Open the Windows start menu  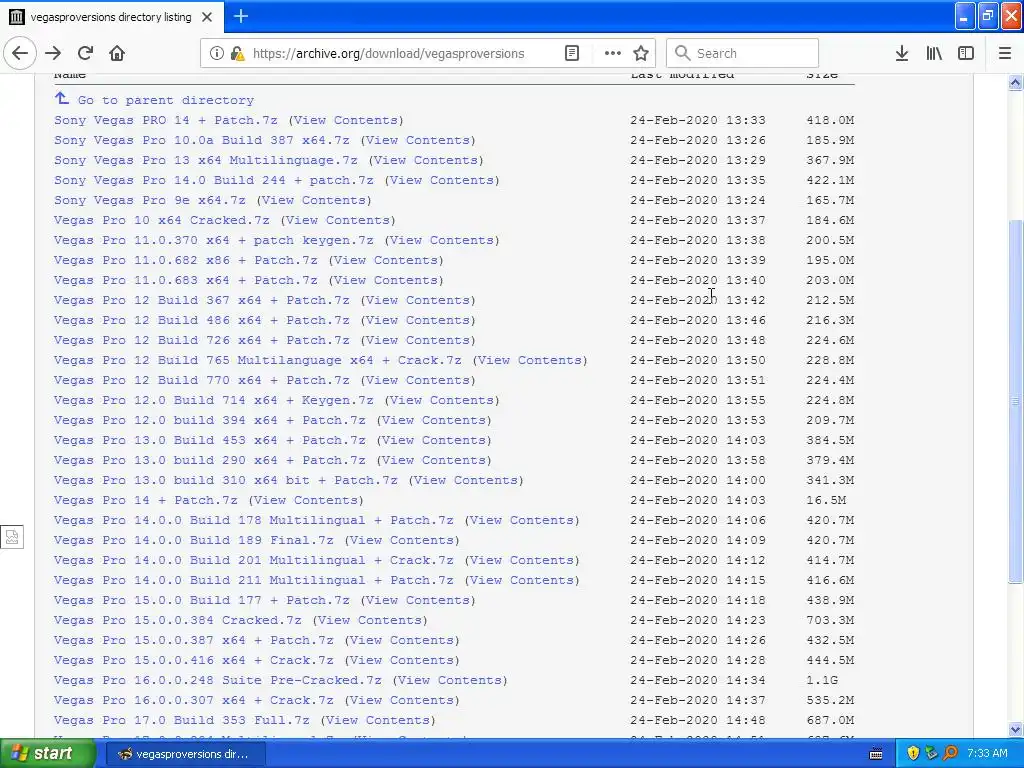(x=47, y=754)
